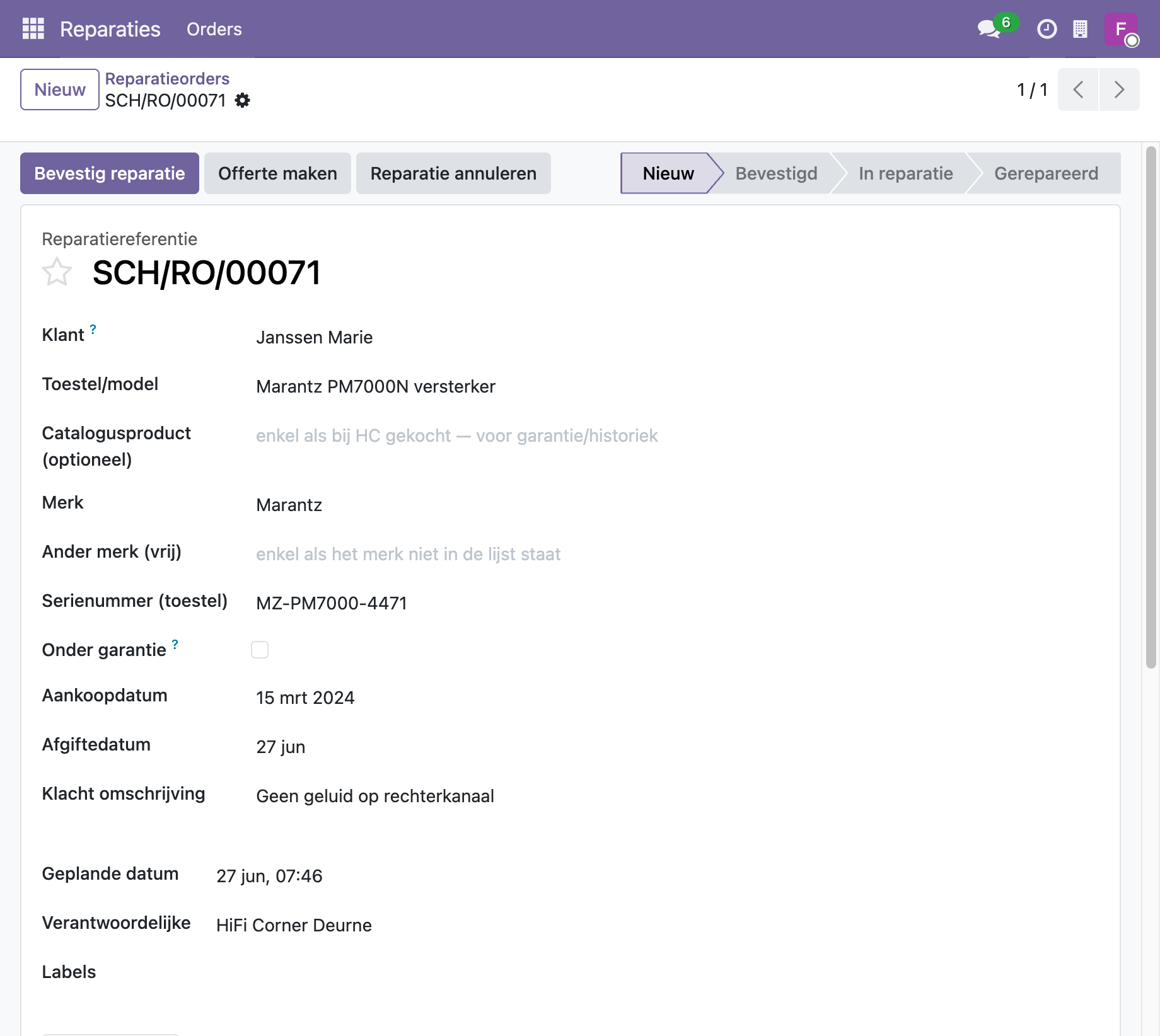Select the Gerepareerd status stage
This screenshot has width=1160, height=1036.
(1046, 173)
